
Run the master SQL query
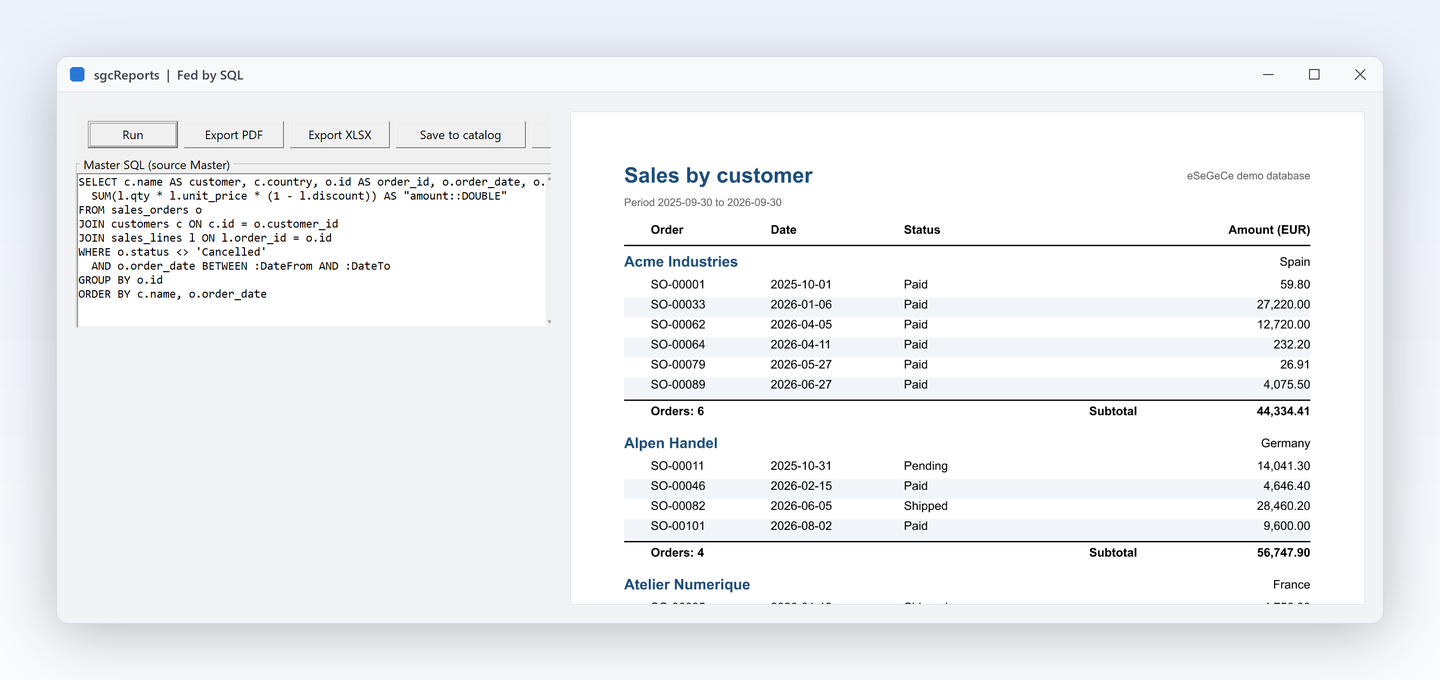coord(133,135)
